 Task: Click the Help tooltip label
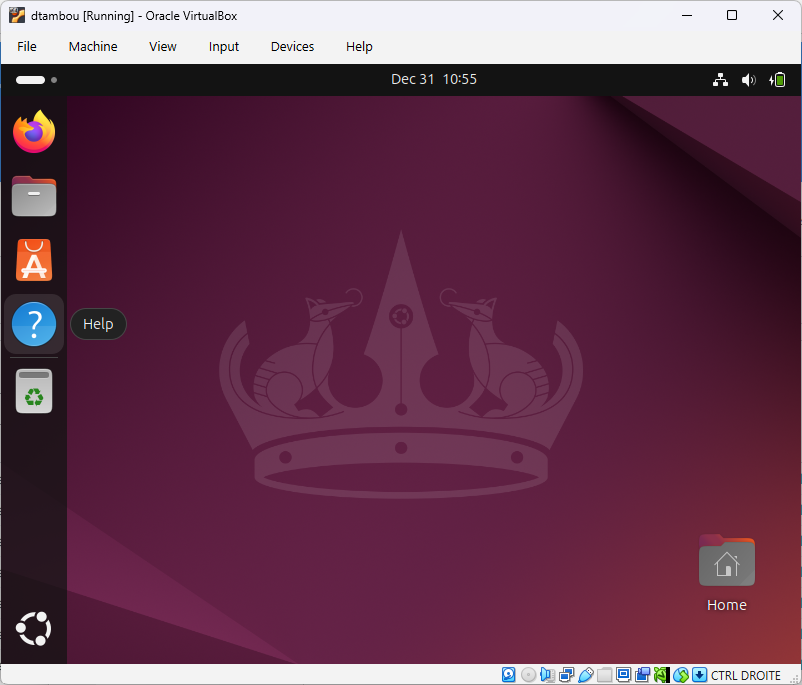(x=98, y=324)
